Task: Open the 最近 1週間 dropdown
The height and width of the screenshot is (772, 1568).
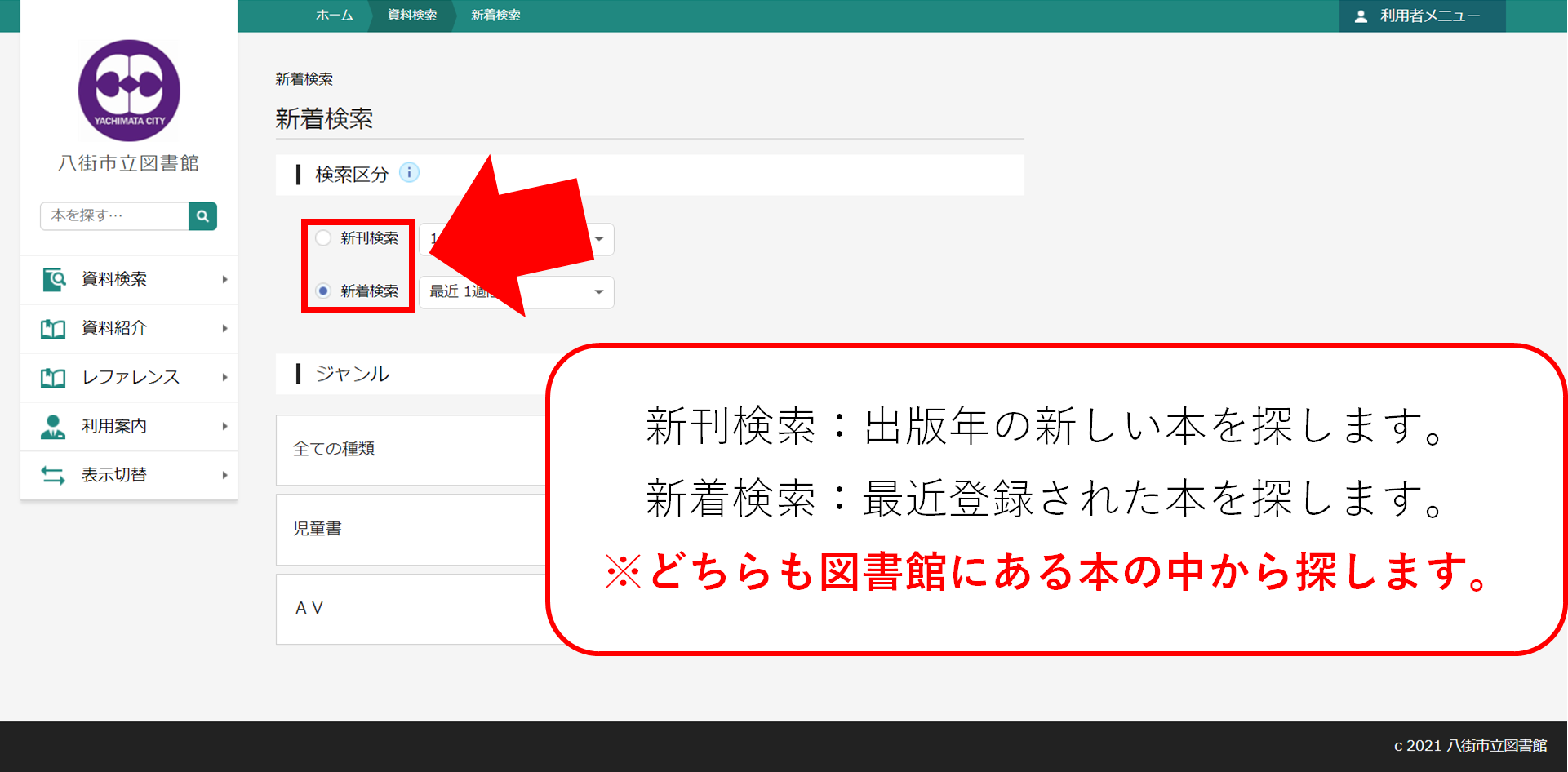Action: (517, 292)
